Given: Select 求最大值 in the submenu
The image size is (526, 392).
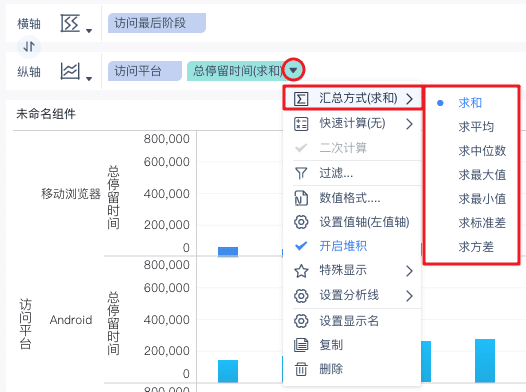Looking at the screenshot, I should click(482, 175).
